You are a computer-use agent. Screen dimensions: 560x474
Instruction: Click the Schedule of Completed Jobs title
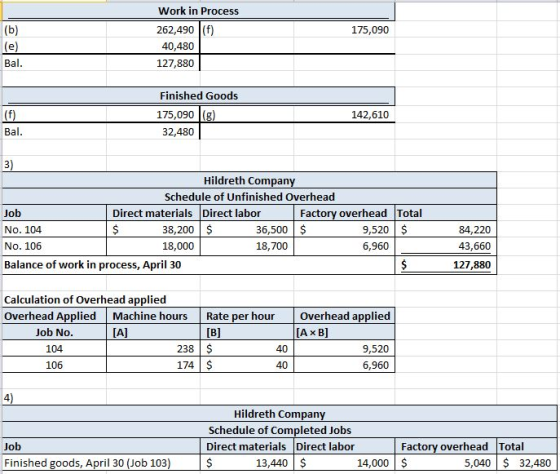[280, 430]
